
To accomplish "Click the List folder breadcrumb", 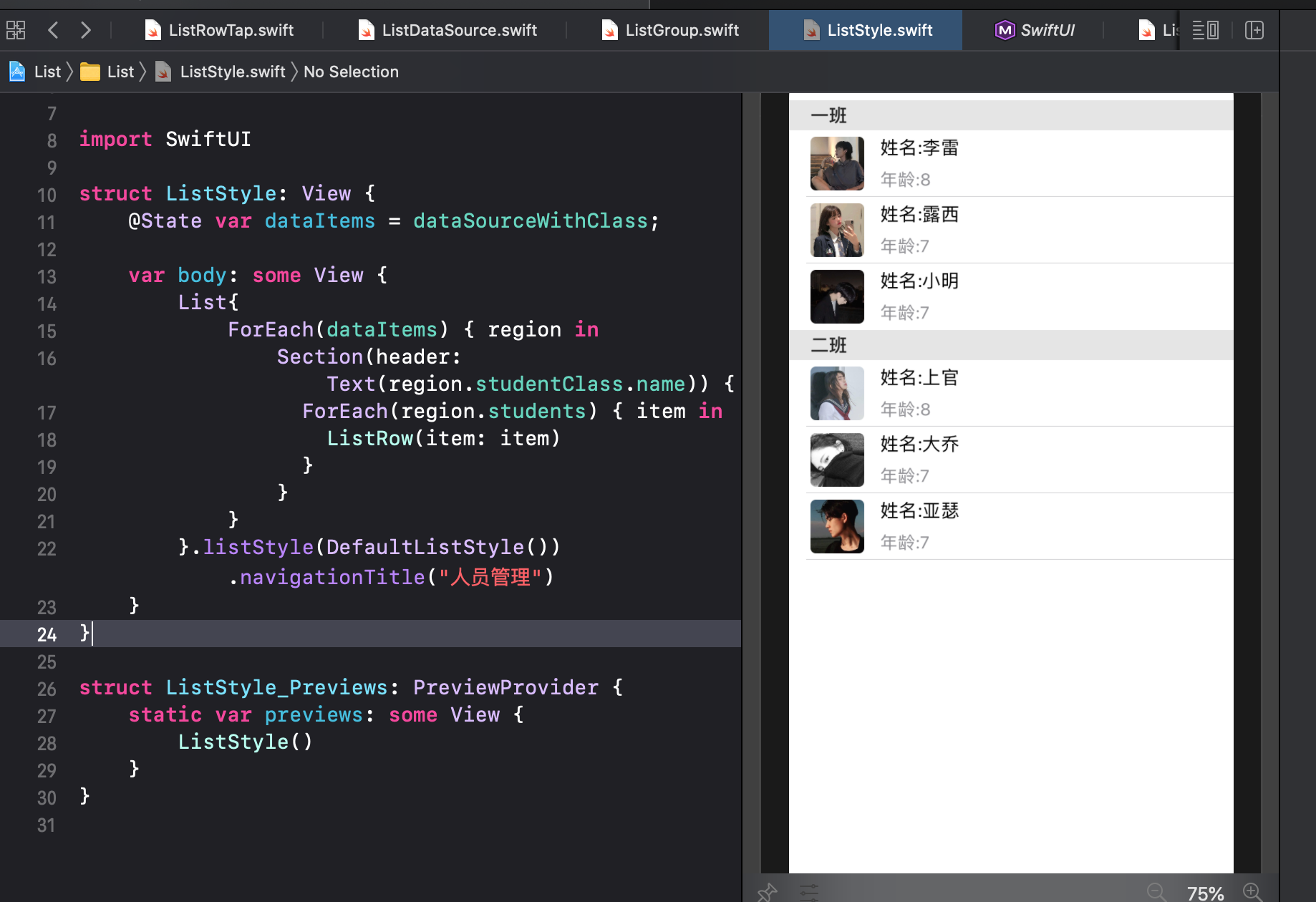I will (107, 72).
